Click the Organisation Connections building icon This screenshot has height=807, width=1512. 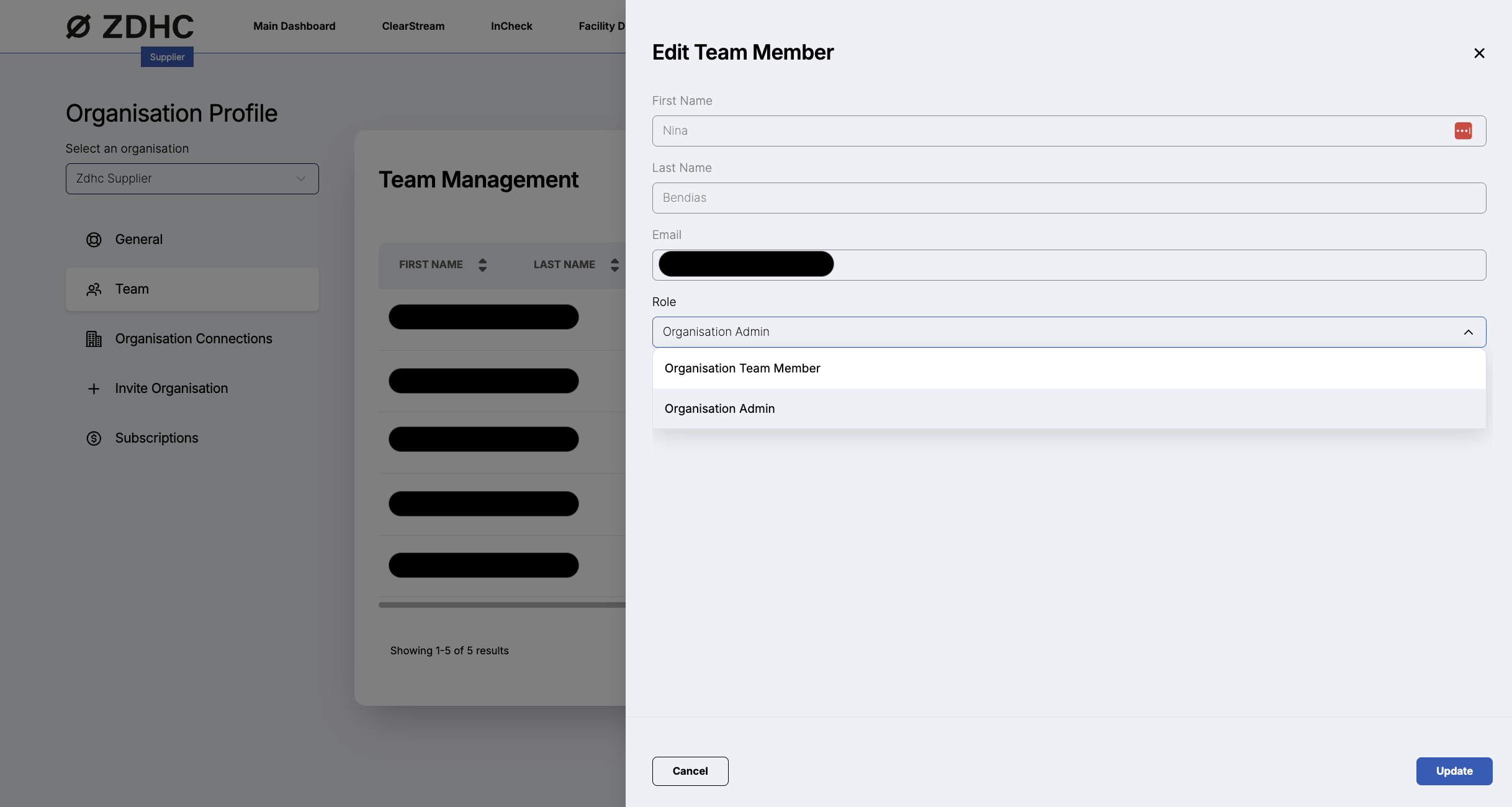pos(94,339)
